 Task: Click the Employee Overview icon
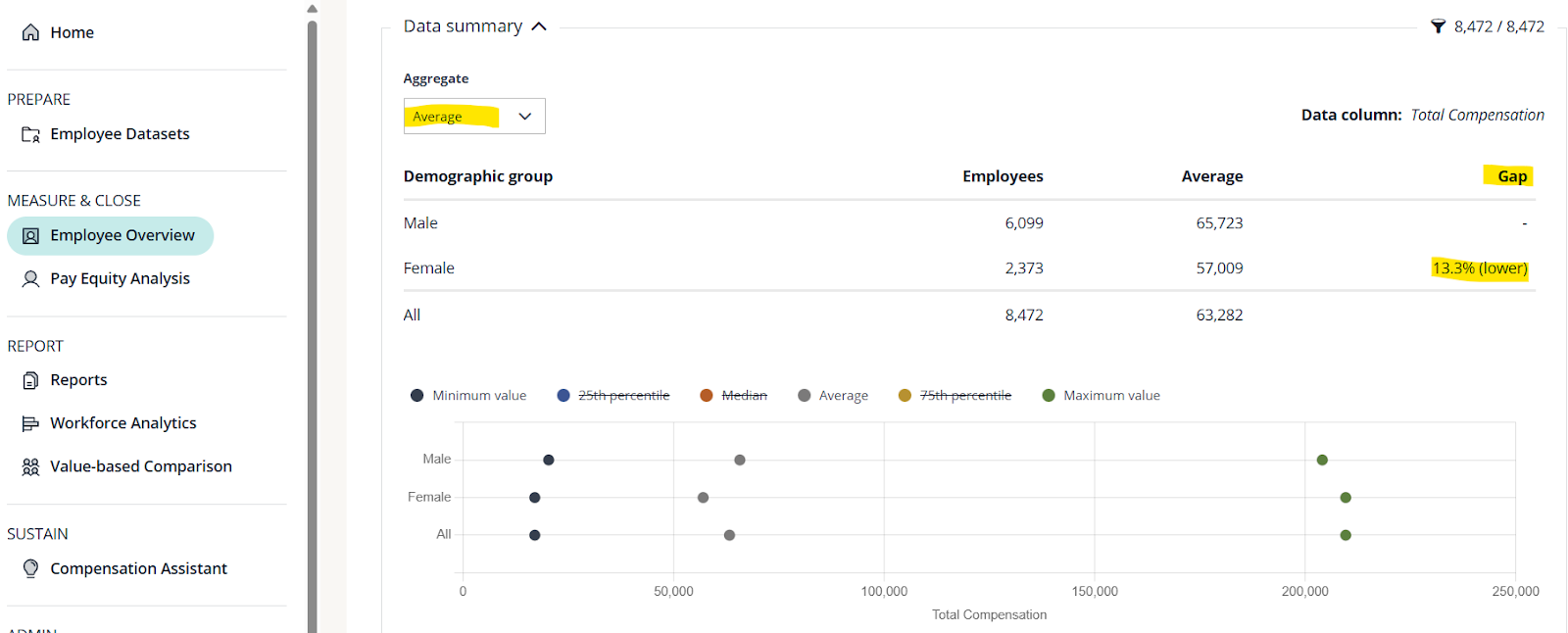point(31,236)
